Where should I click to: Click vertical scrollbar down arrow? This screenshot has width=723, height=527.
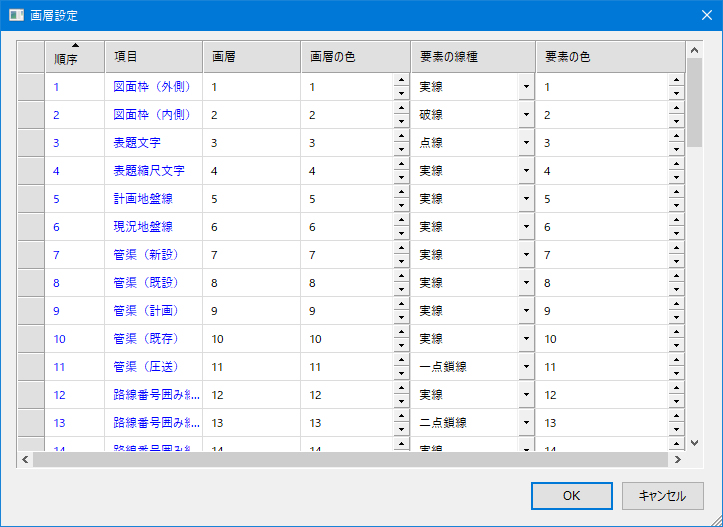(x=694, y=441)
